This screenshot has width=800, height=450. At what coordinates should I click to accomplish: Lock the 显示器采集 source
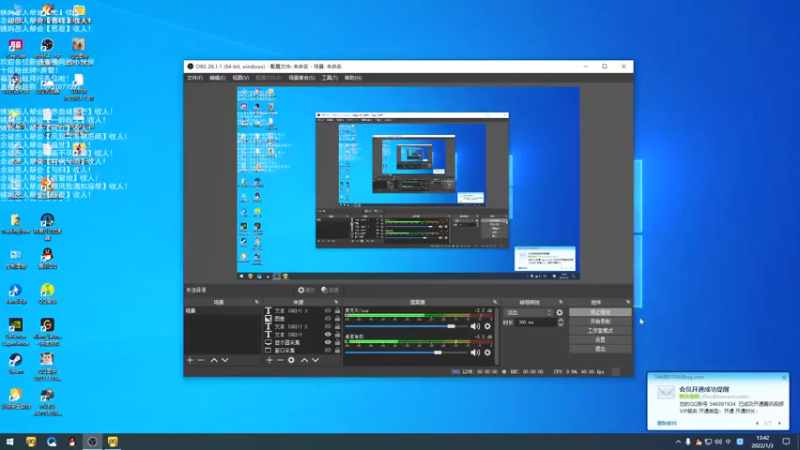click(x=337, y=342)
